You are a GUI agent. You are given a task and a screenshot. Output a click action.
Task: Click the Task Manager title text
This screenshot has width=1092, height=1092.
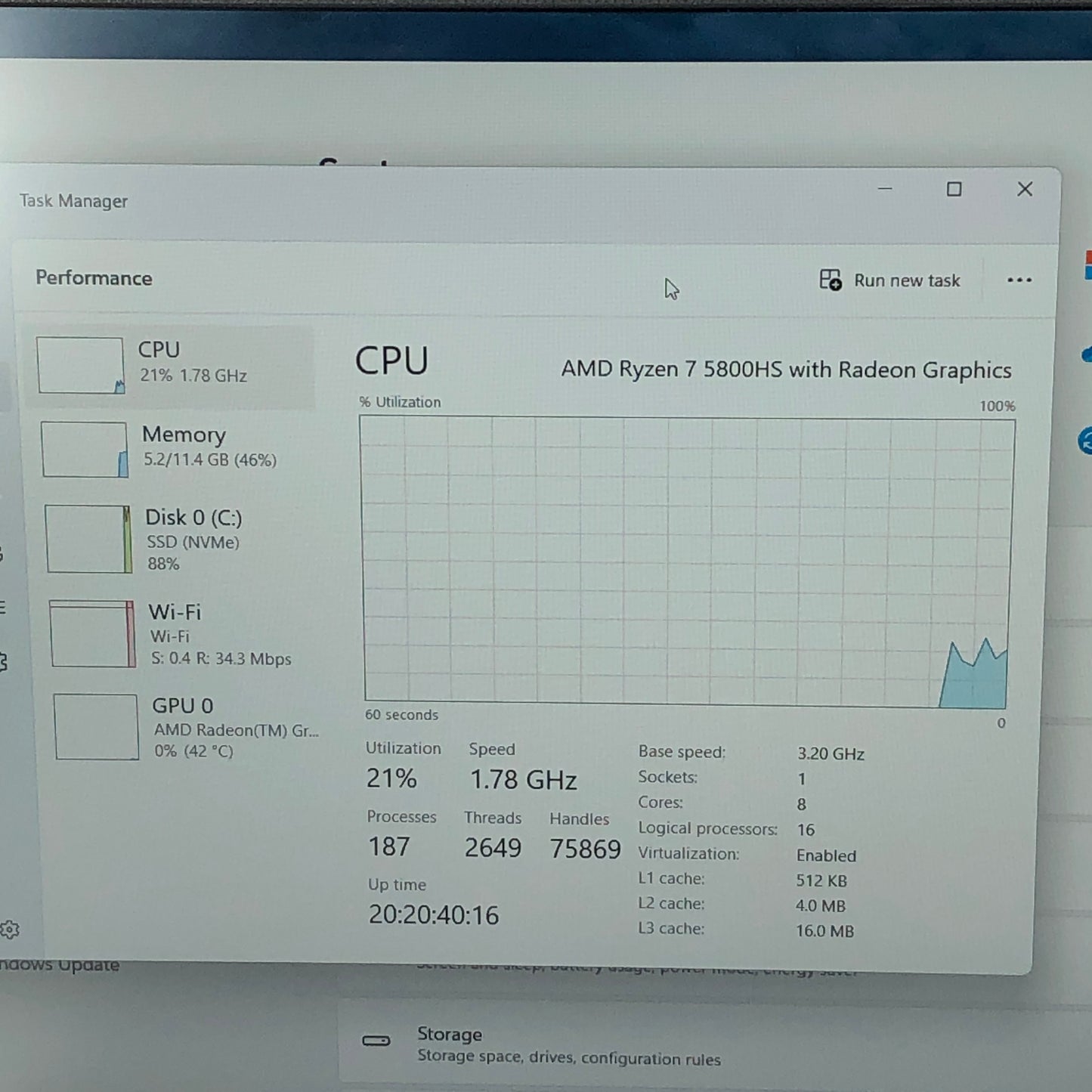(73, 201)
